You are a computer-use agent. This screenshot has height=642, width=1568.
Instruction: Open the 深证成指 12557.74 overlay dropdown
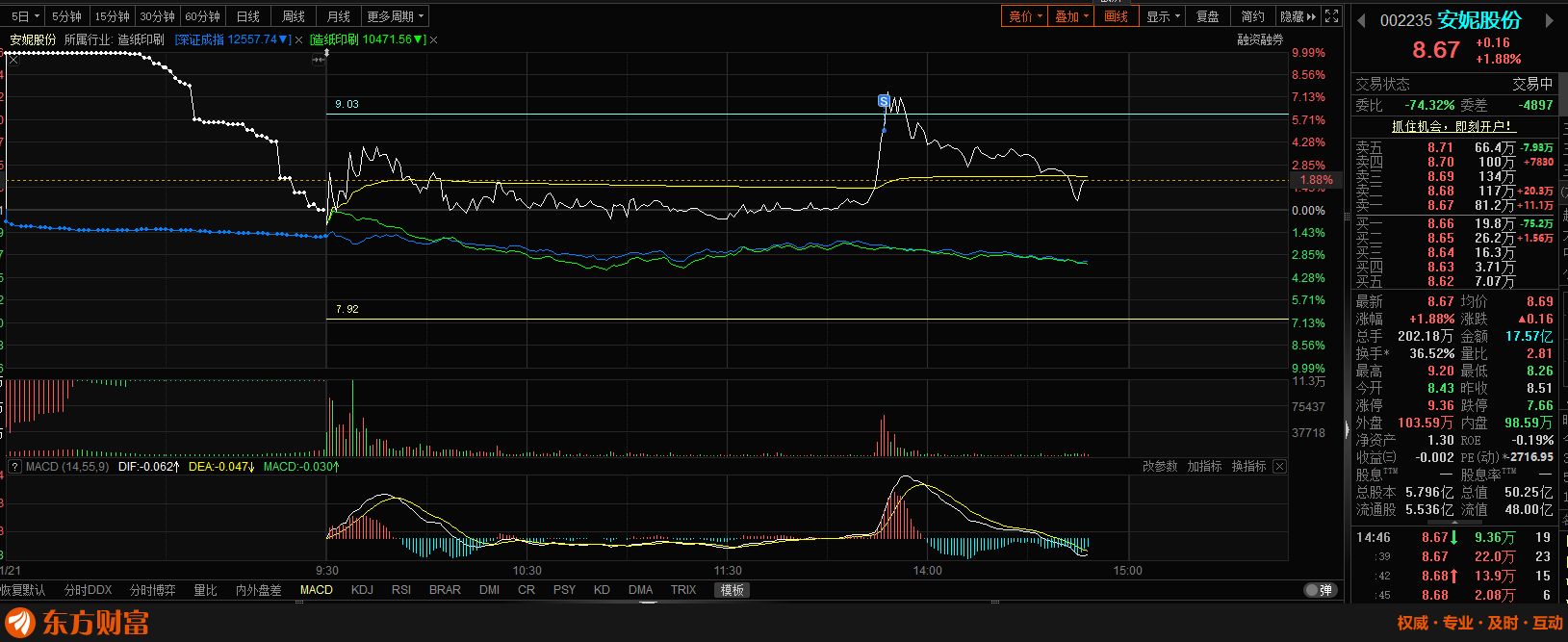(233, 39)
